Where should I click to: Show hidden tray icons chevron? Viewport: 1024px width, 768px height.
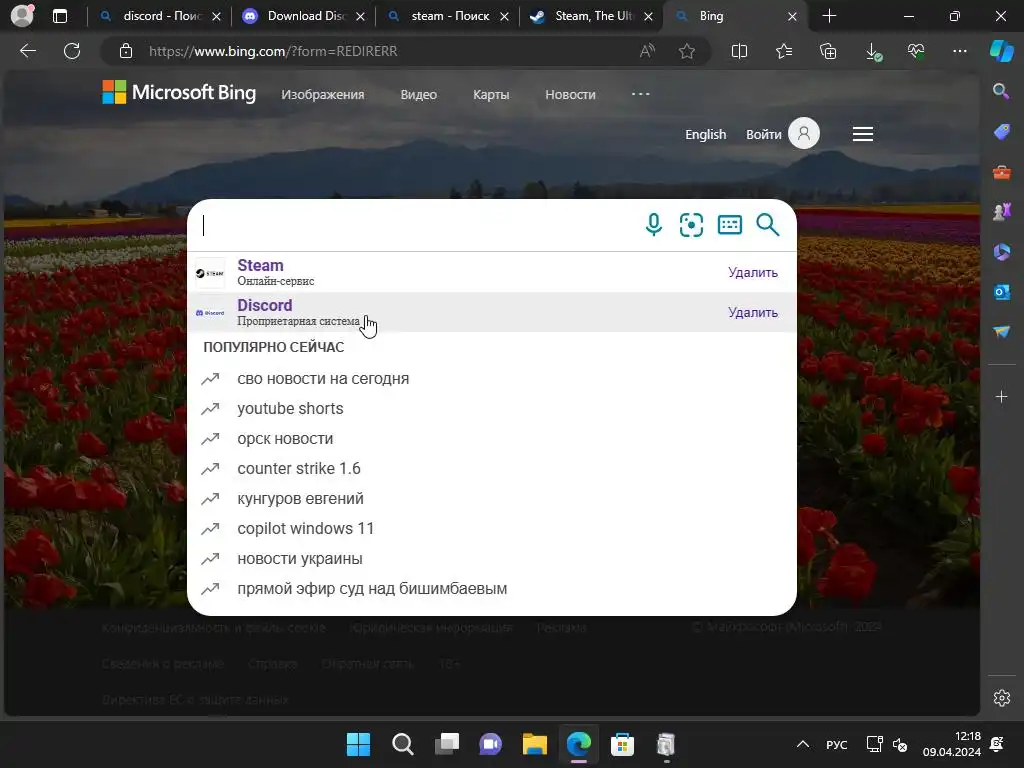point(803,744)
